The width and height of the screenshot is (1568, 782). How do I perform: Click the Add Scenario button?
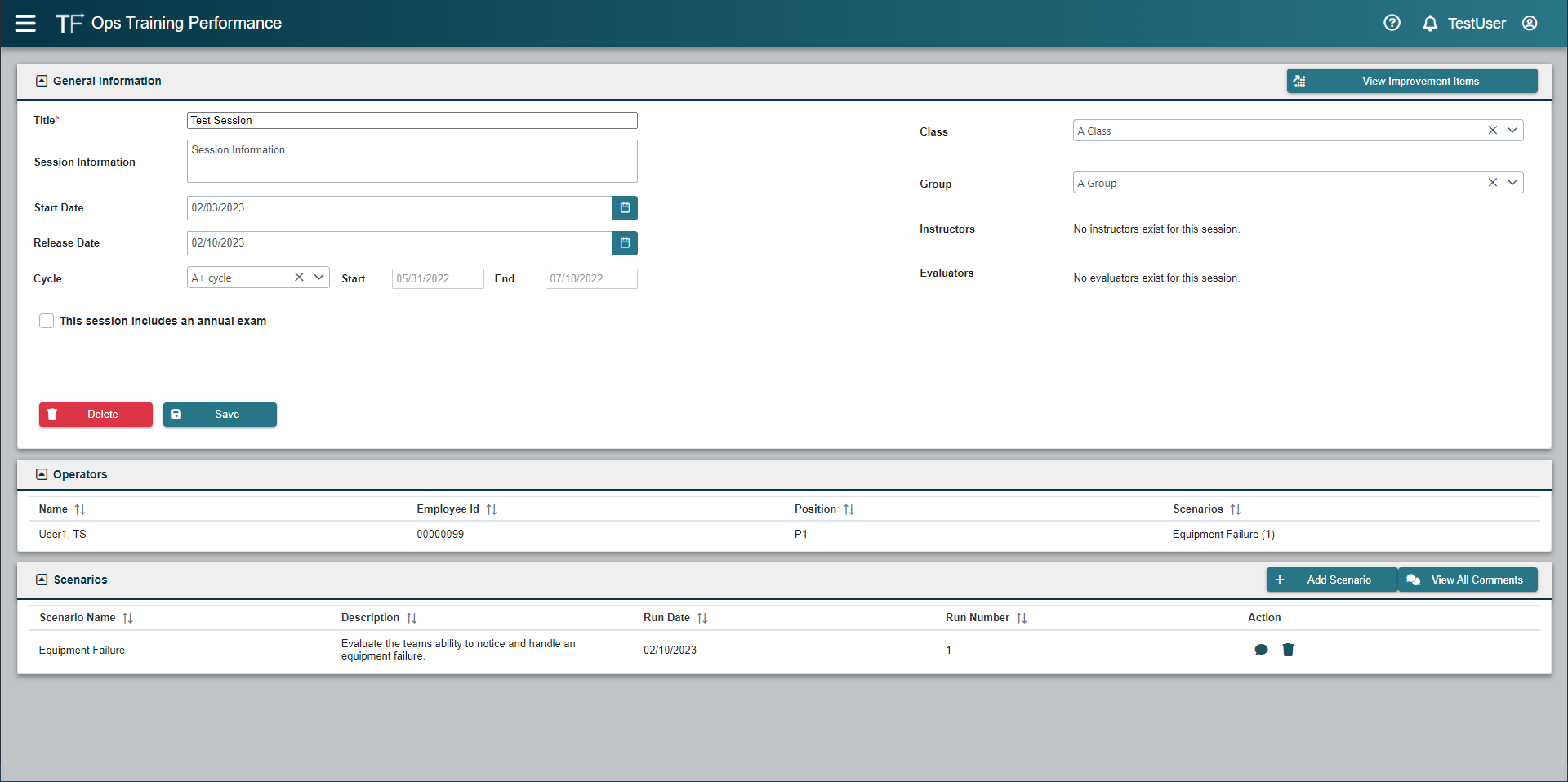(x=1331, y=580)
